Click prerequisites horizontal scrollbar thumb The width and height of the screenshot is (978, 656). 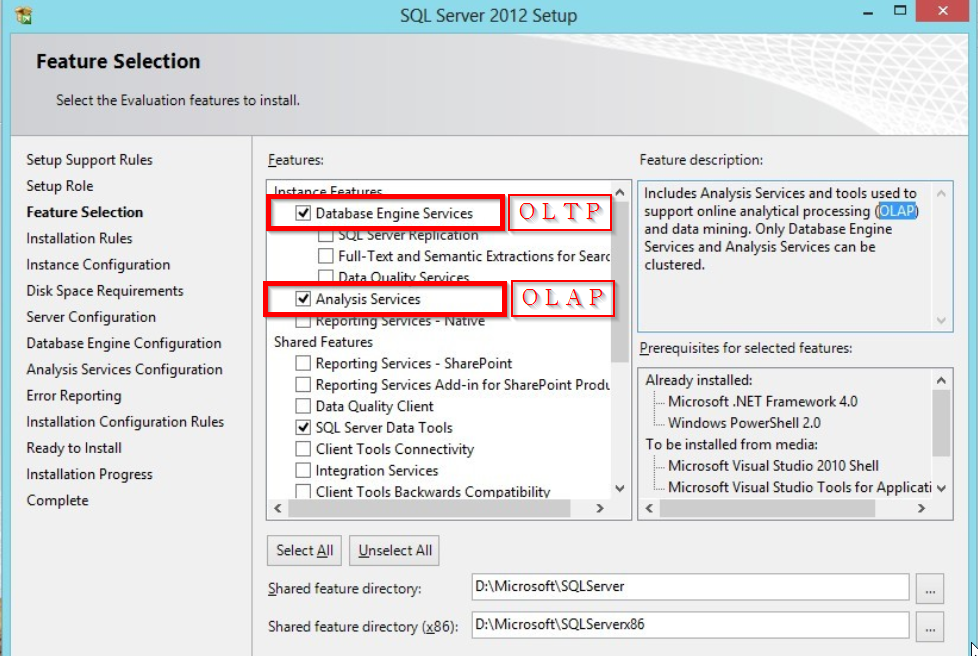point(767,508)
